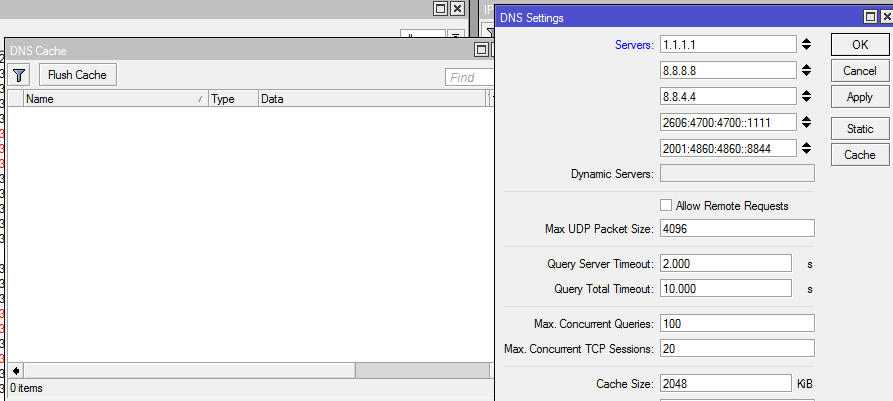Viewport: 893px width, 401px height.
Task: Click the Query Server Timeout field
Action: click(x=726, y=264)
